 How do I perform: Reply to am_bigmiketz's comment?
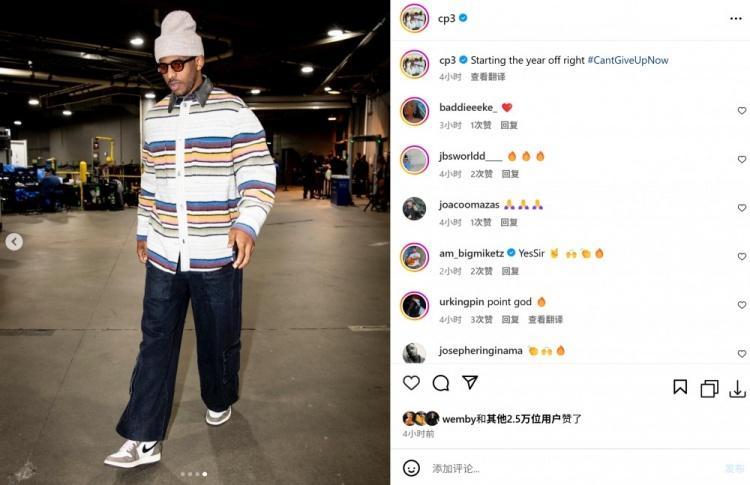(x=510, y=271)
